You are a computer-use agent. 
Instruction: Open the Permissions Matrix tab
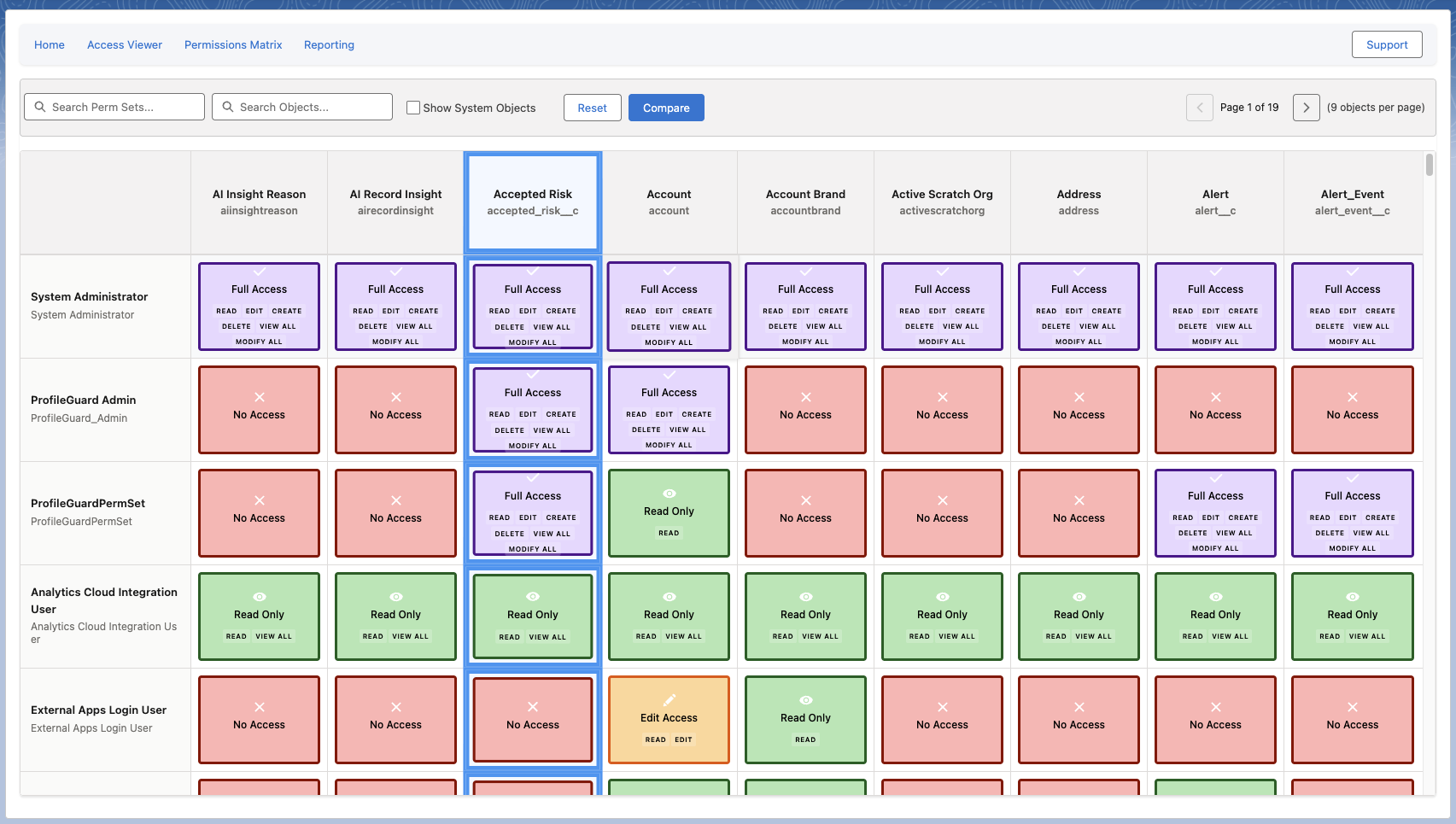click(x=233, y=44)
